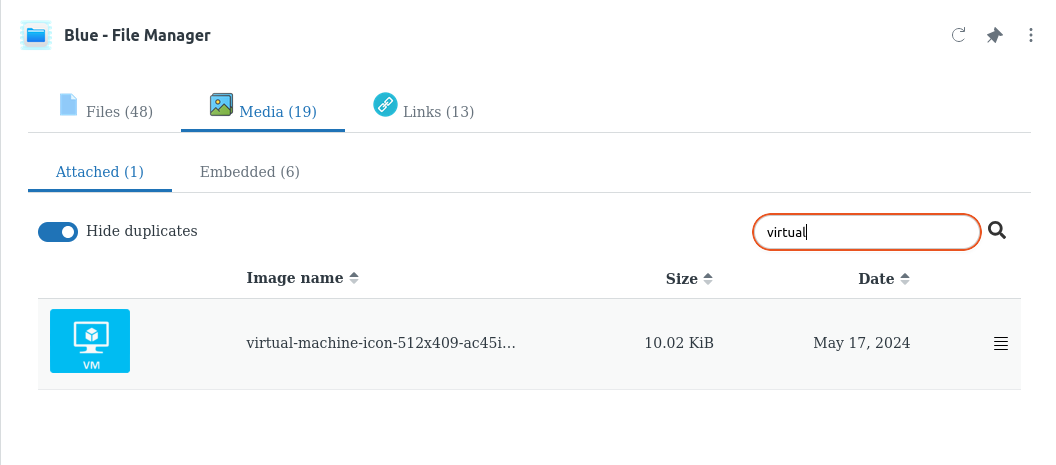Click the Blue File Manager folder icon

[x=36, y=35]
